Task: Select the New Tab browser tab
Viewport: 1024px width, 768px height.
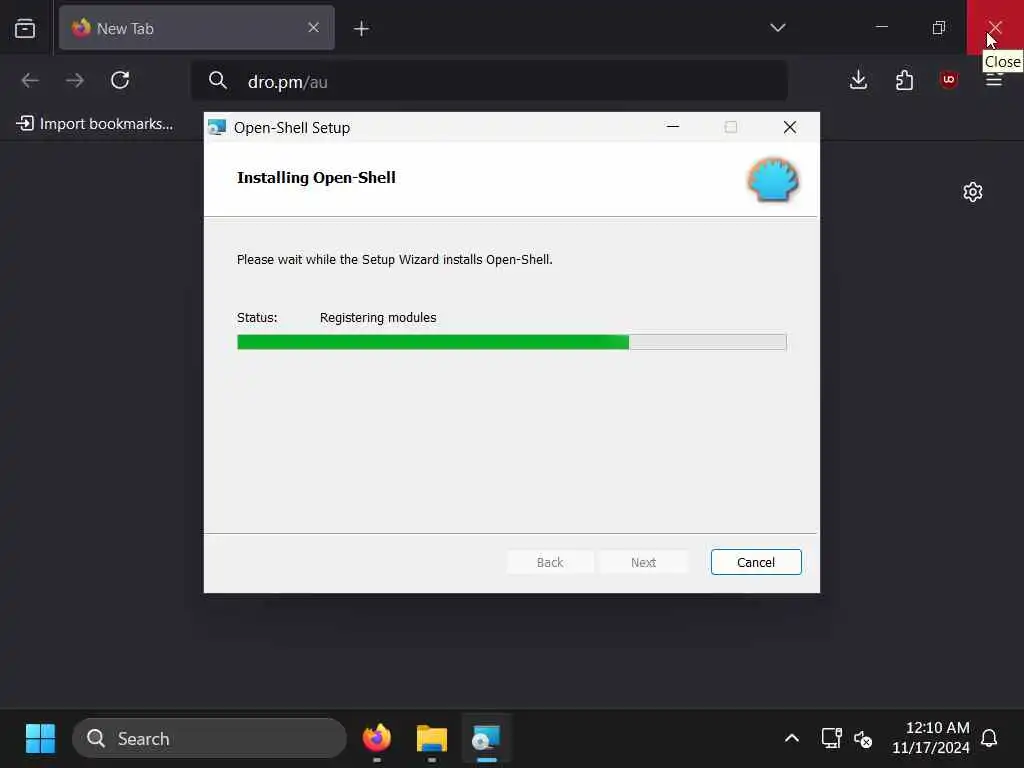Action: 197,28
